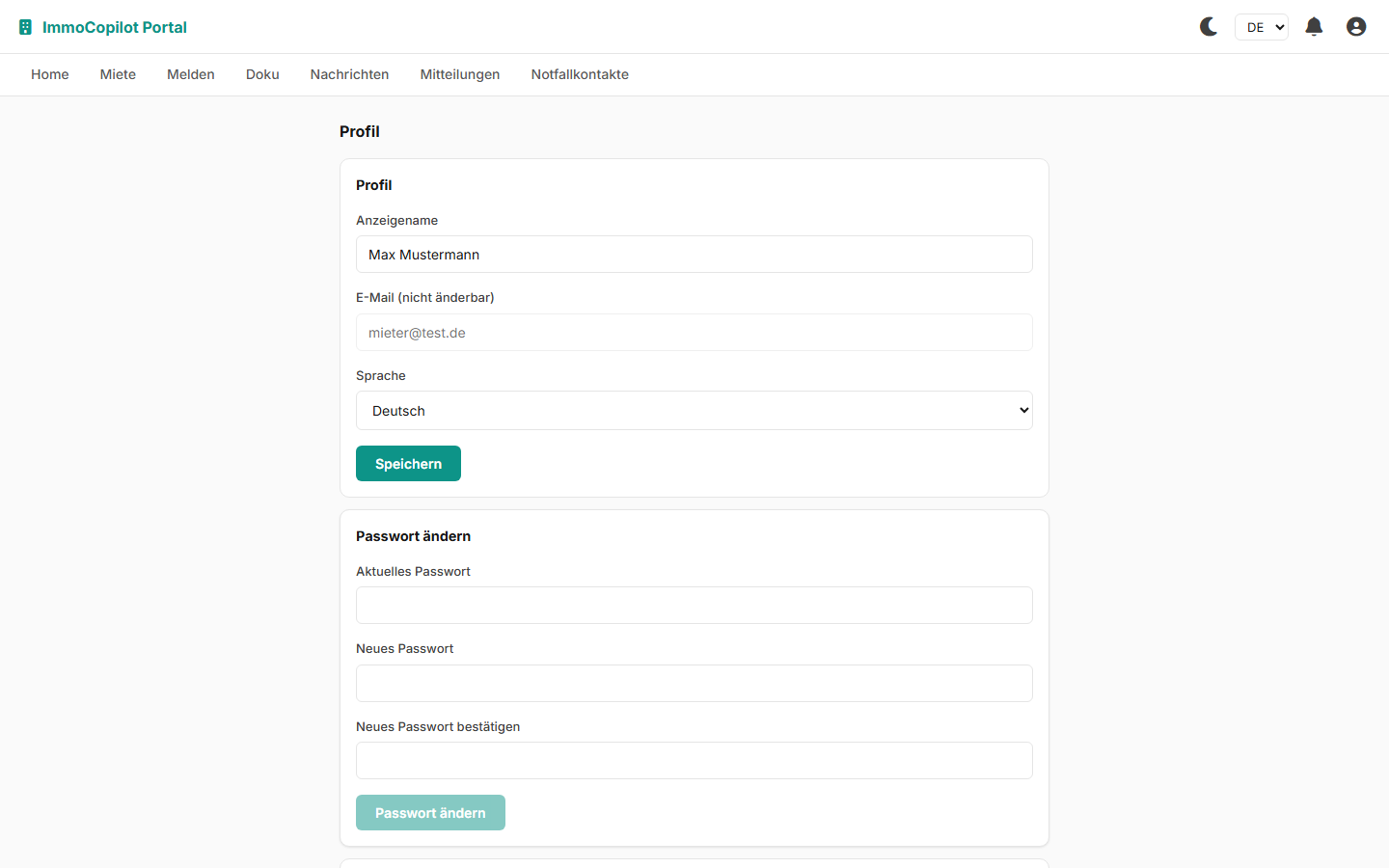Viewport: 1389px width, 868px height.
Task: Open the Miete section
Action: (118, 74)
